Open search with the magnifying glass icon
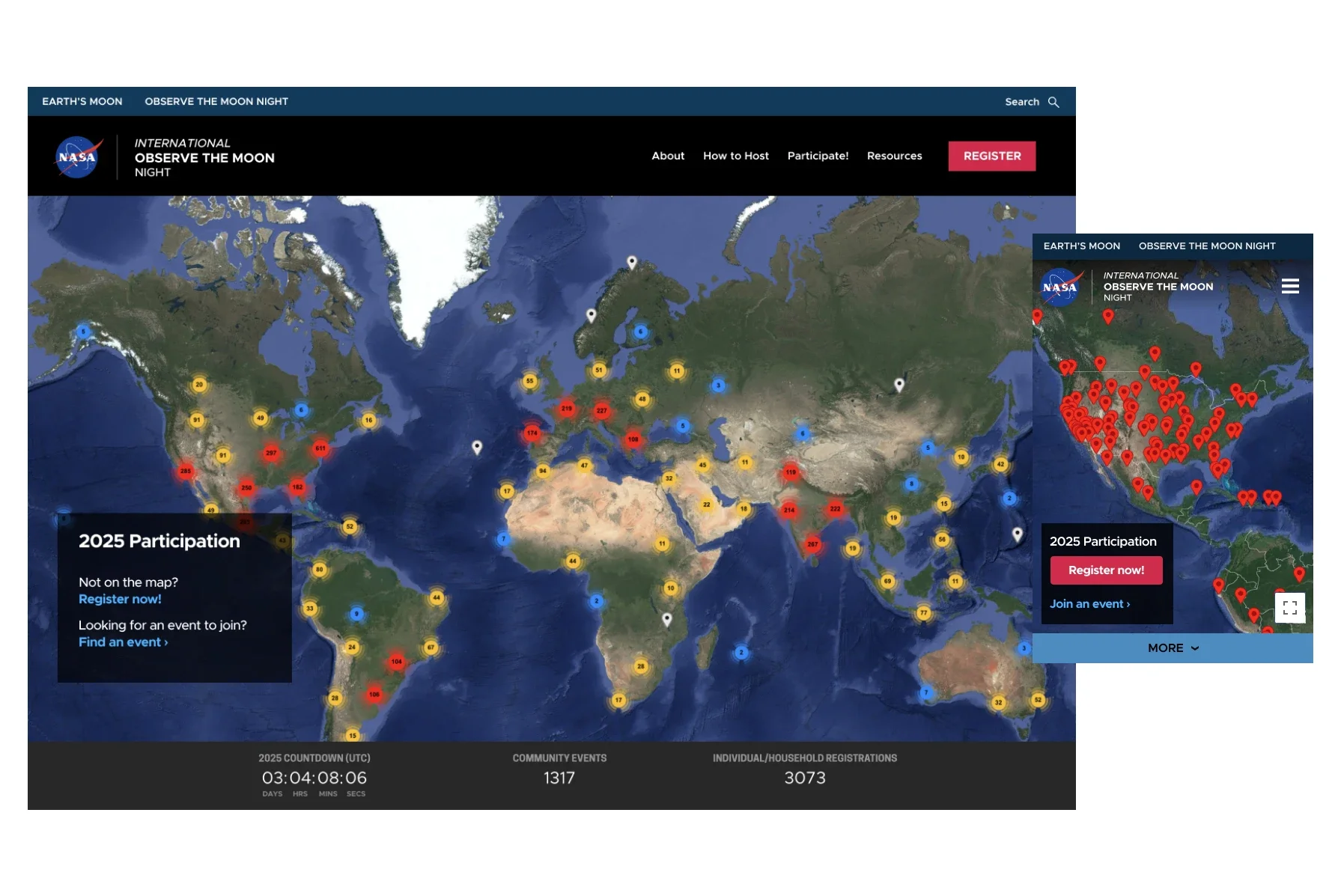Screen dimensions: 1344x896 pyautogui.click(x=1053, y=101)
